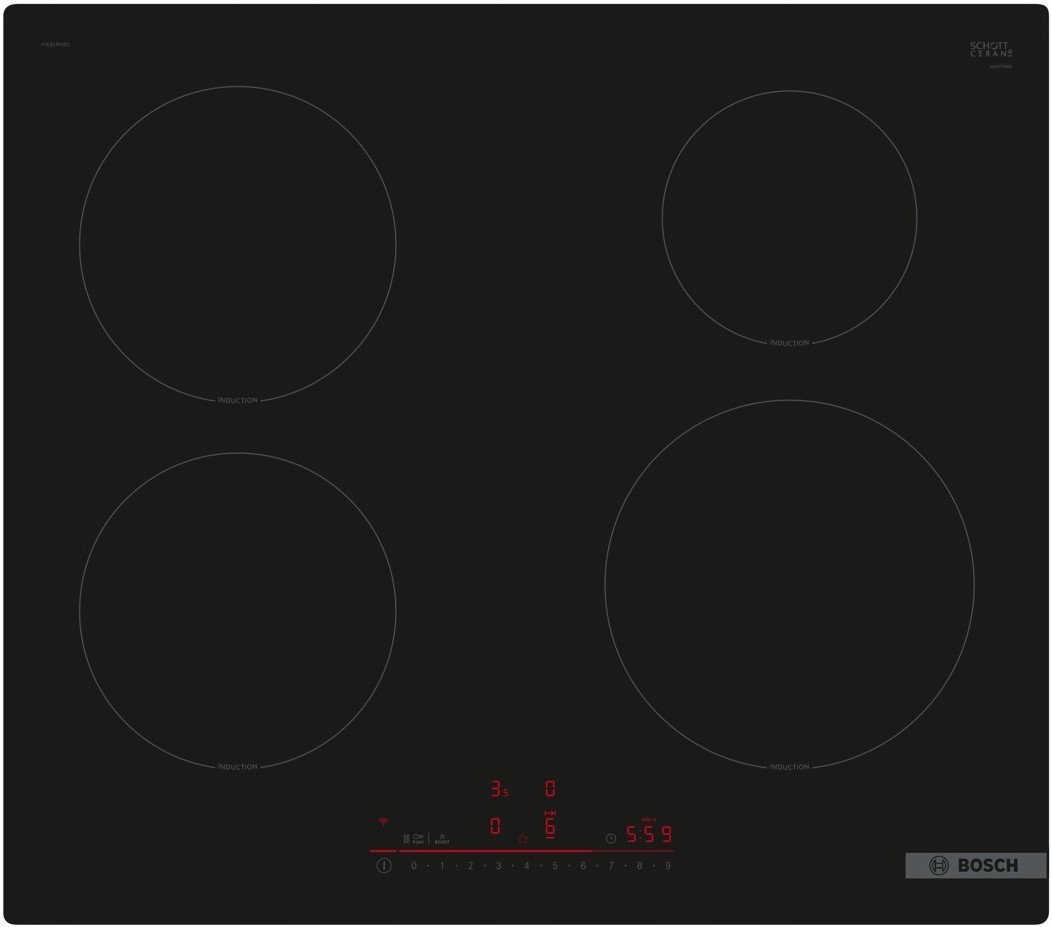Touch the rear-left induction cooking zone
The image size is (1052, 927).
coord(237,243)
